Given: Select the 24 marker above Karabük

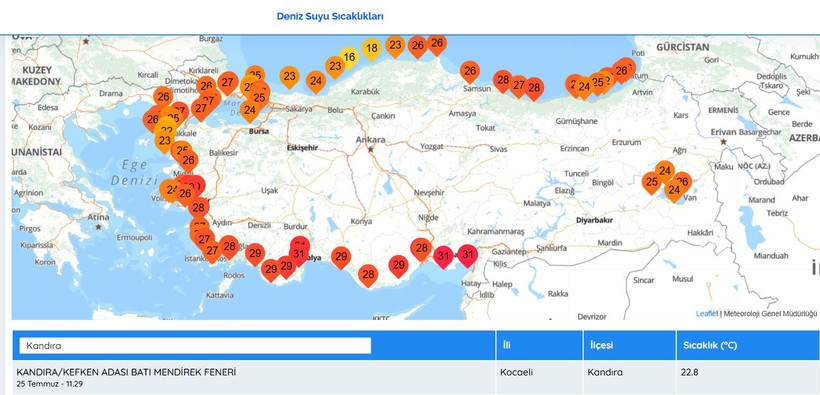Looking at the screenshot, I should (316, 82).
